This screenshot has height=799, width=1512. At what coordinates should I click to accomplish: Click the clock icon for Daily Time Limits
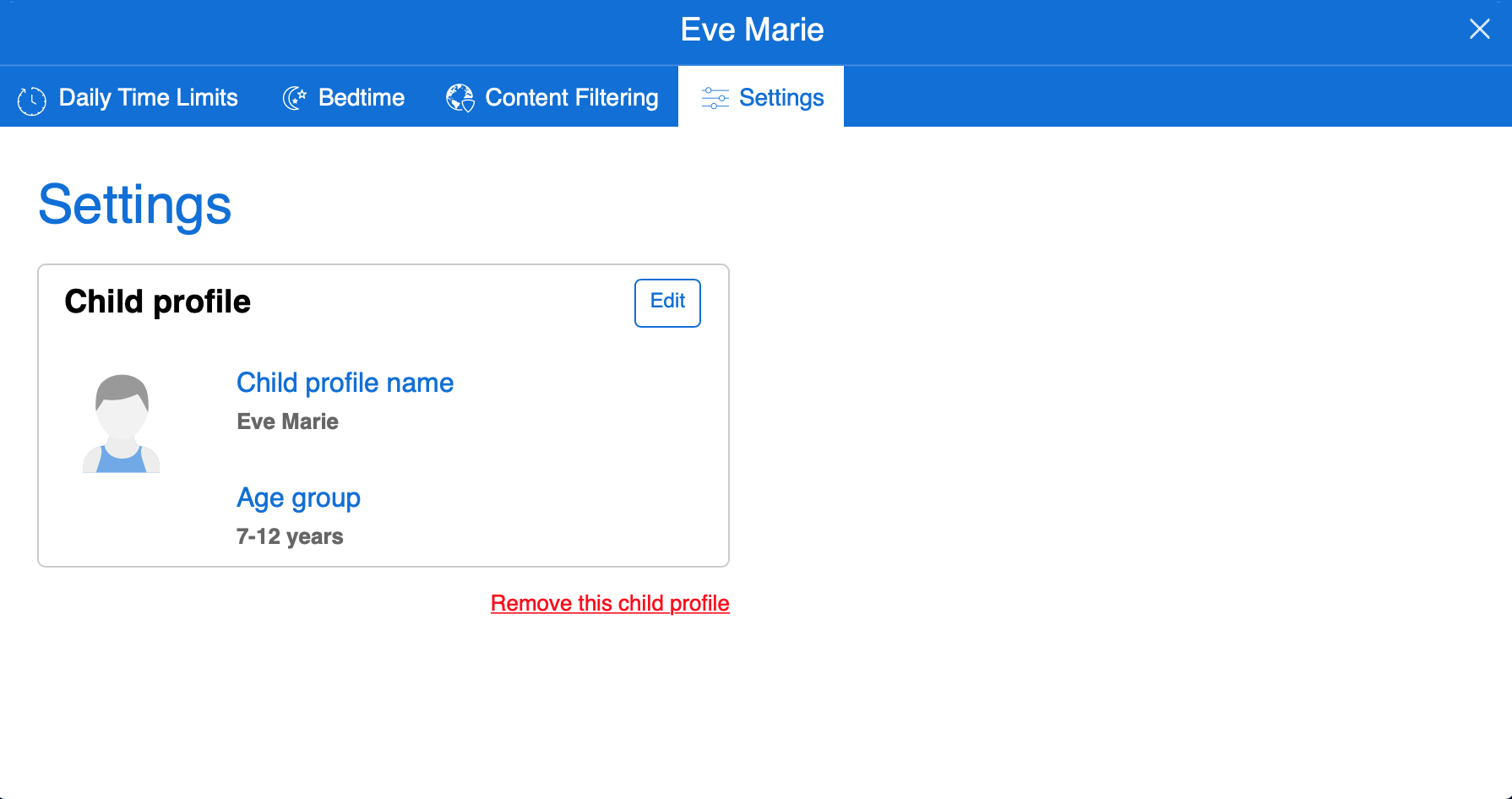click(32, 101)
